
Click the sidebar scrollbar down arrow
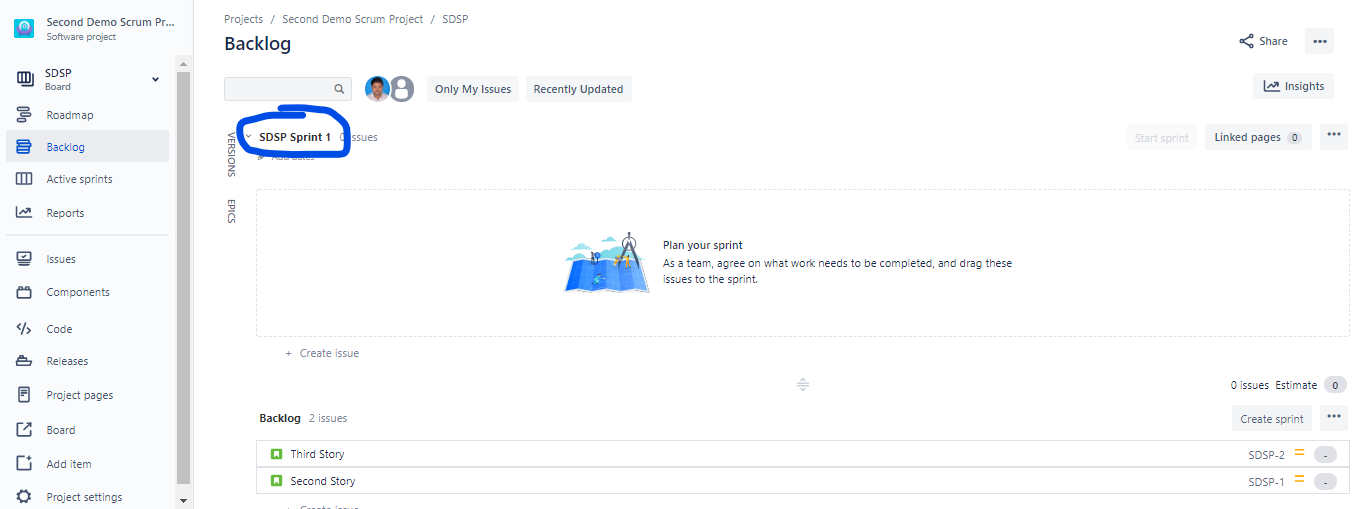point(182,499)
